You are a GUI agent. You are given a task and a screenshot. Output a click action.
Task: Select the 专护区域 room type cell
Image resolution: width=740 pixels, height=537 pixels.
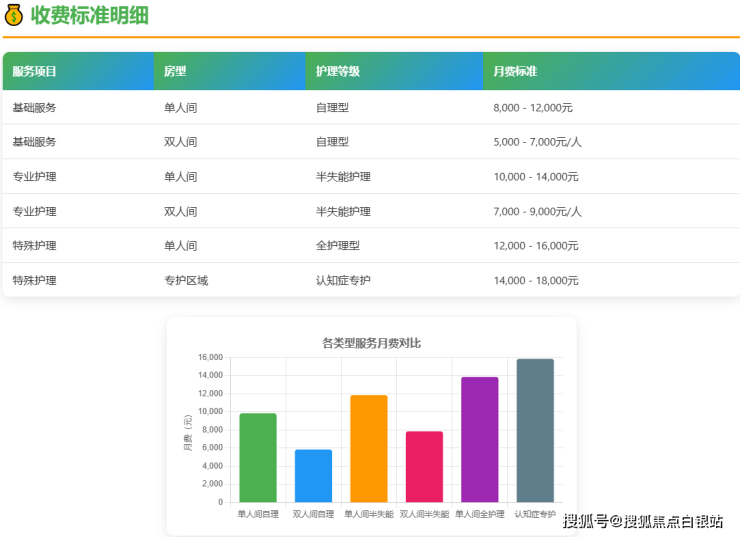[x=186, y=280]
